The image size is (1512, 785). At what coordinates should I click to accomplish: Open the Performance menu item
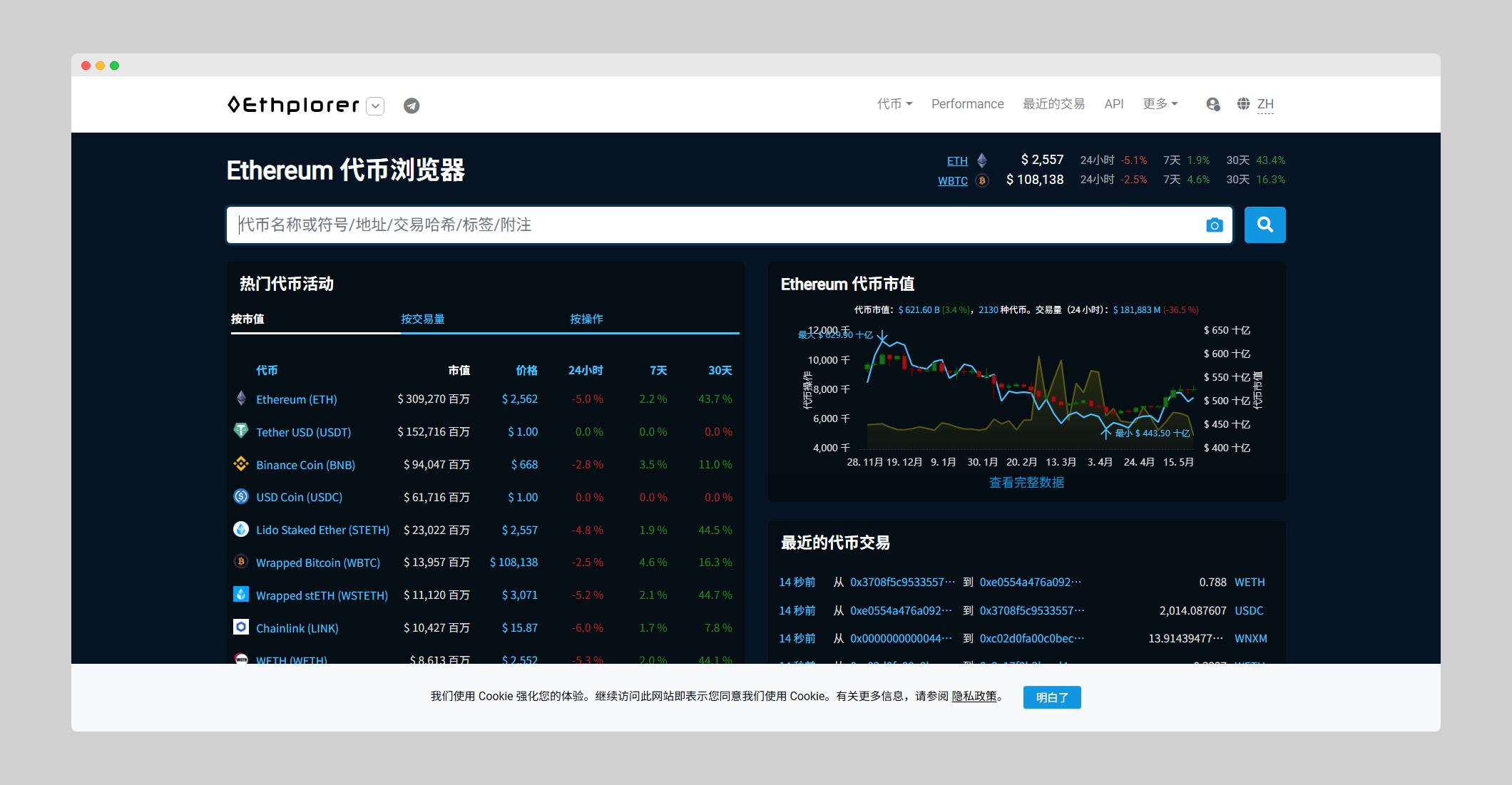pos(967,104)
